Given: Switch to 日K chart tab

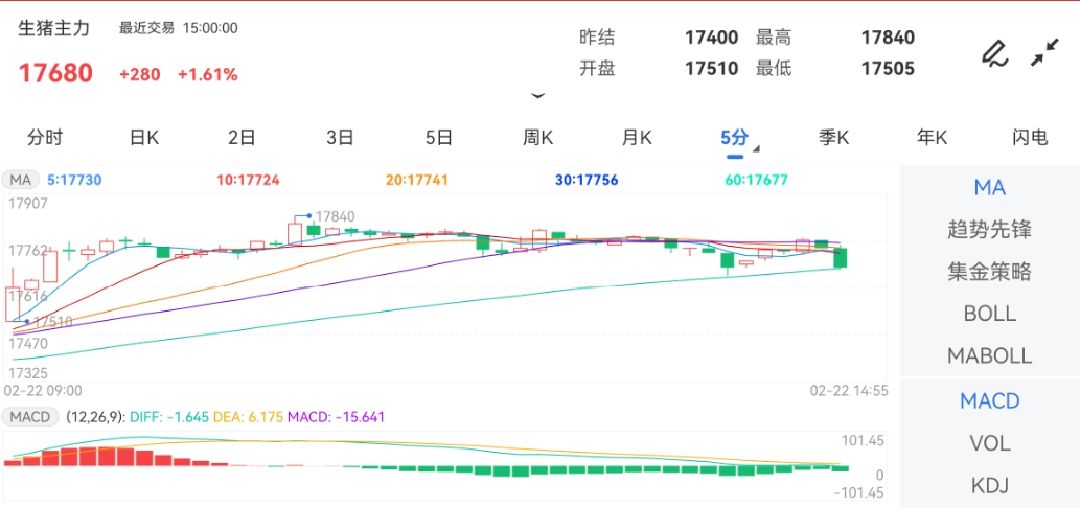Looking at the screenshot, I should tap(144, 138).
